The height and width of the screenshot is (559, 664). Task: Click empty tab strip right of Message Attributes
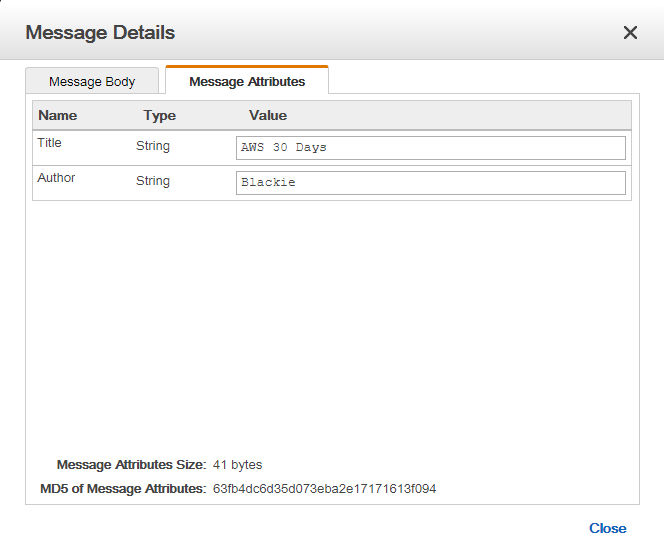click(x=480, y=82)
